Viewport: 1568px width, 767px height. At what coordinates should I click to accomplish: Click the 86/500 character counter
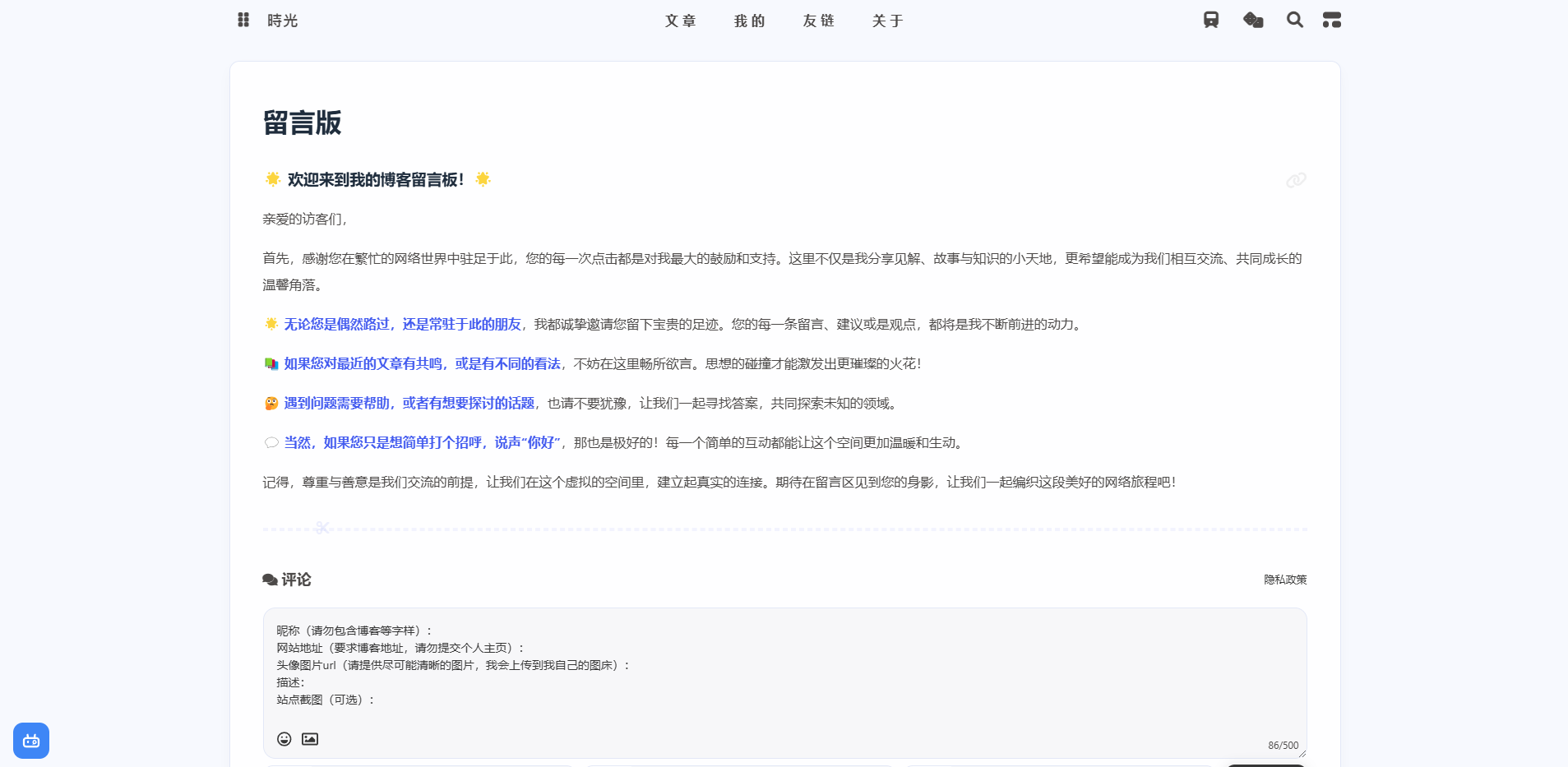coord(1283,746)
